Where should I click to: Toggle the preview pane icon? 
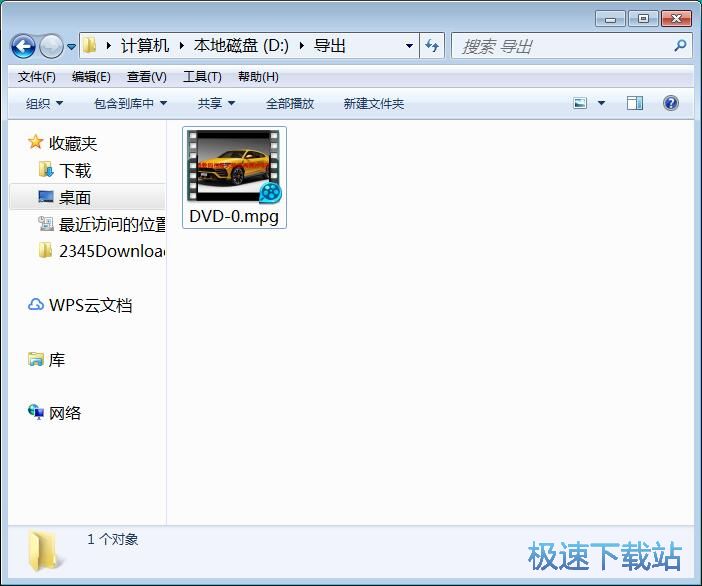[x=634, y=103]
